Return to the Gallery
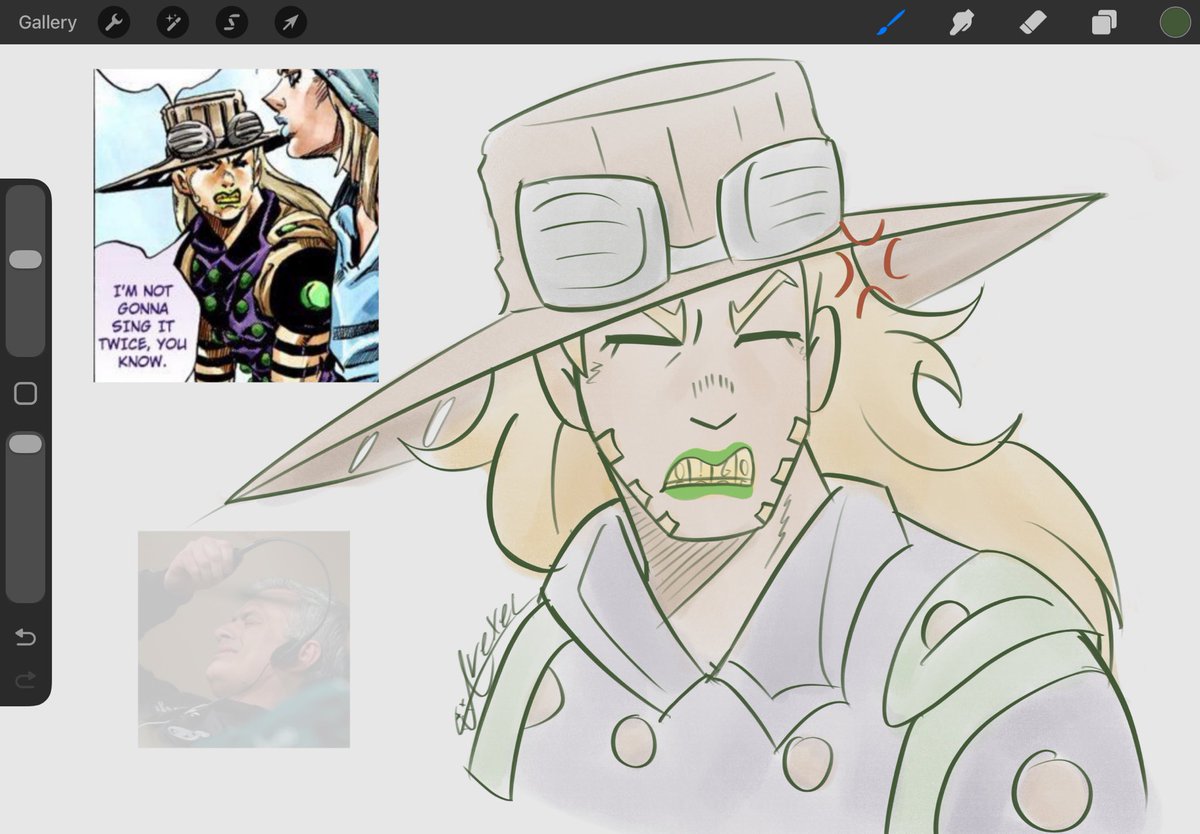This screenshot has width=1200, height=834. 47,22
